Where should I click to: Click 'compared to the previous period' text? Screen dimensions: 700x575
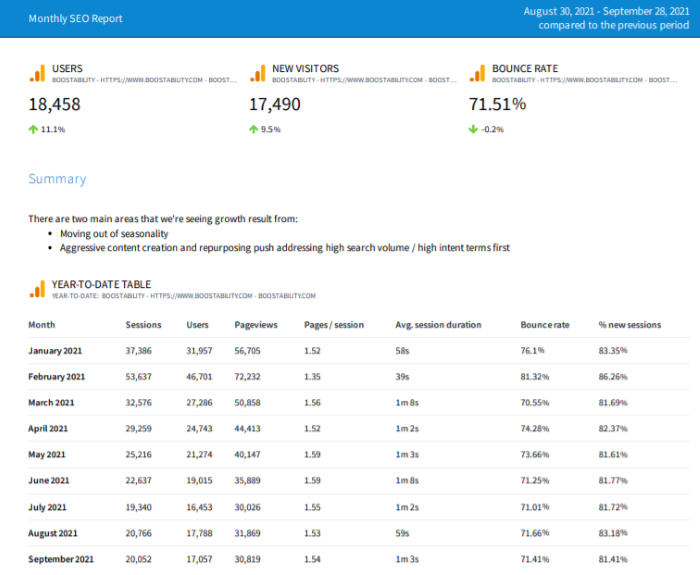(x=613, y=25)
